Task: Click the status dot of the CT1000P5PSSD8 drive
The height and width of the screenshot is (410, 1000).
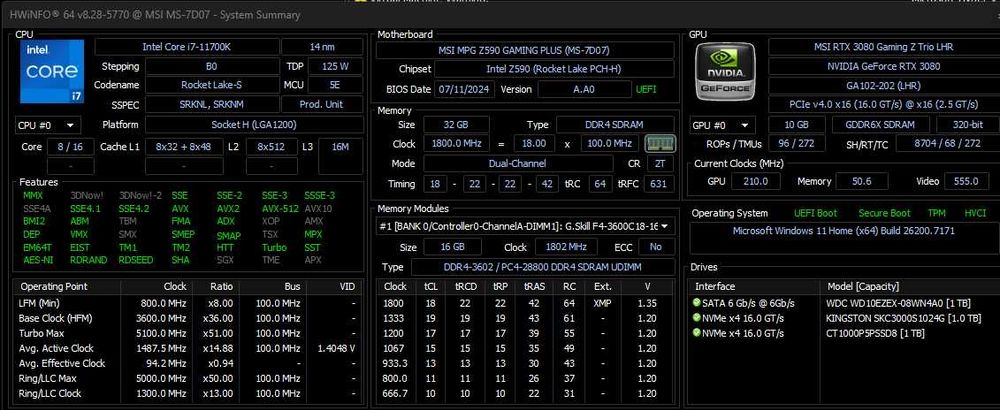Action: pos(696,333)
